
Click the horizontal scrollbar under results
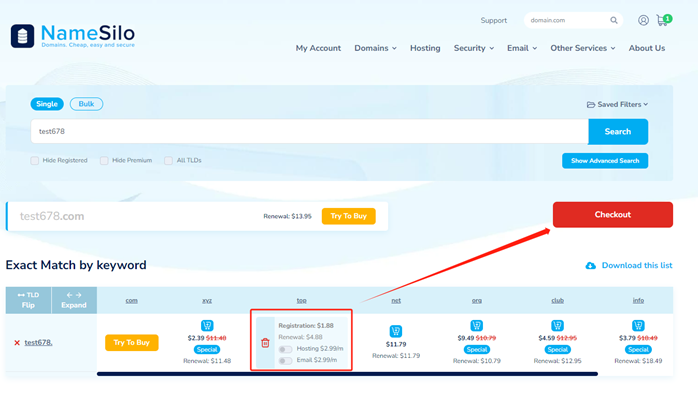[347, 374]
